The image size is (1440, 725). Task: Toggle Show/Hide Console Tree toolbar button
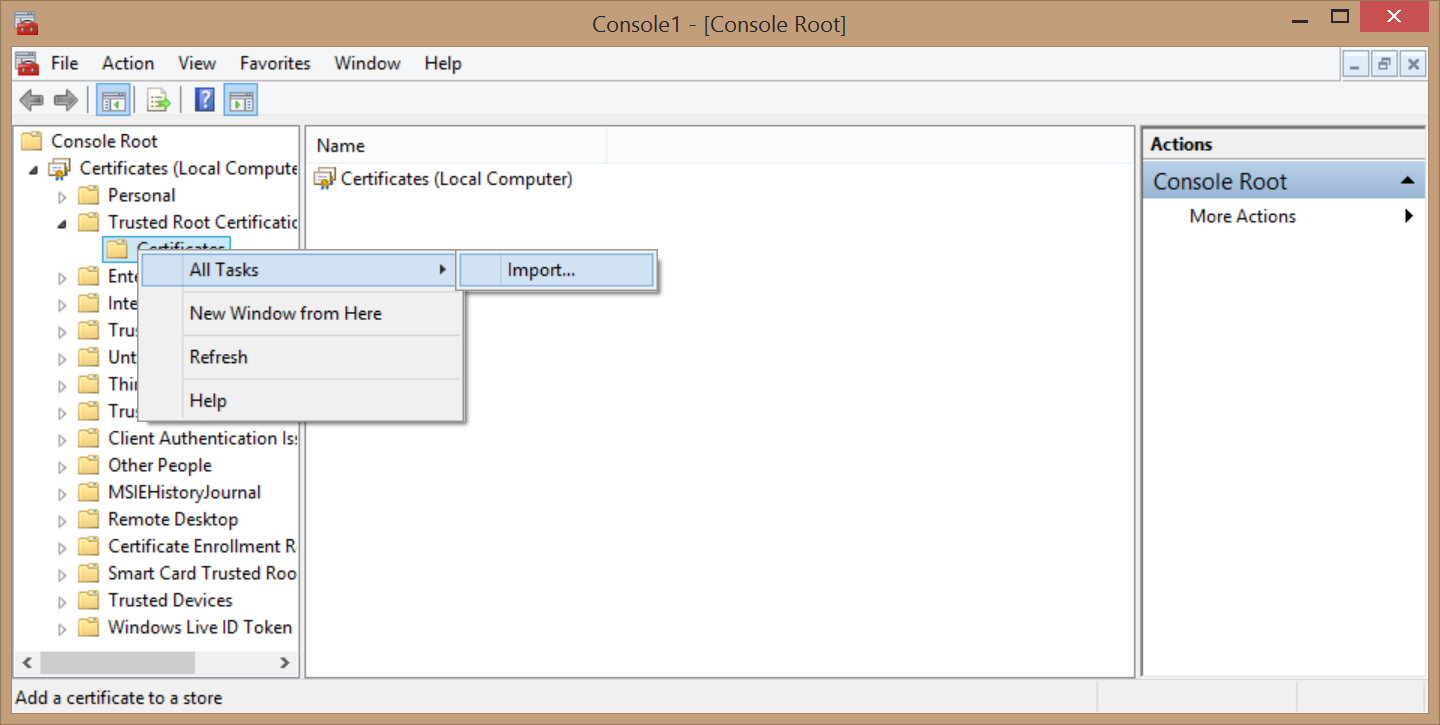coord(112,100)
